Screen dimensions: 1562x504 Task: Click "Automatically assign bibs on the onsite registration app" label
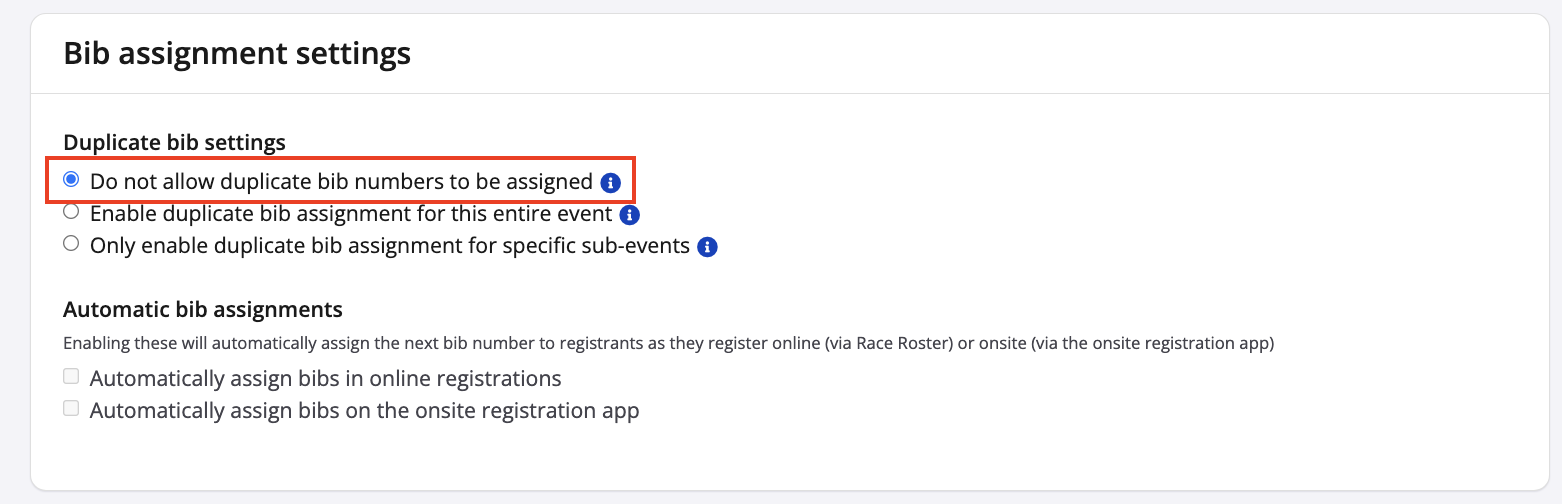tap(364, 411)
